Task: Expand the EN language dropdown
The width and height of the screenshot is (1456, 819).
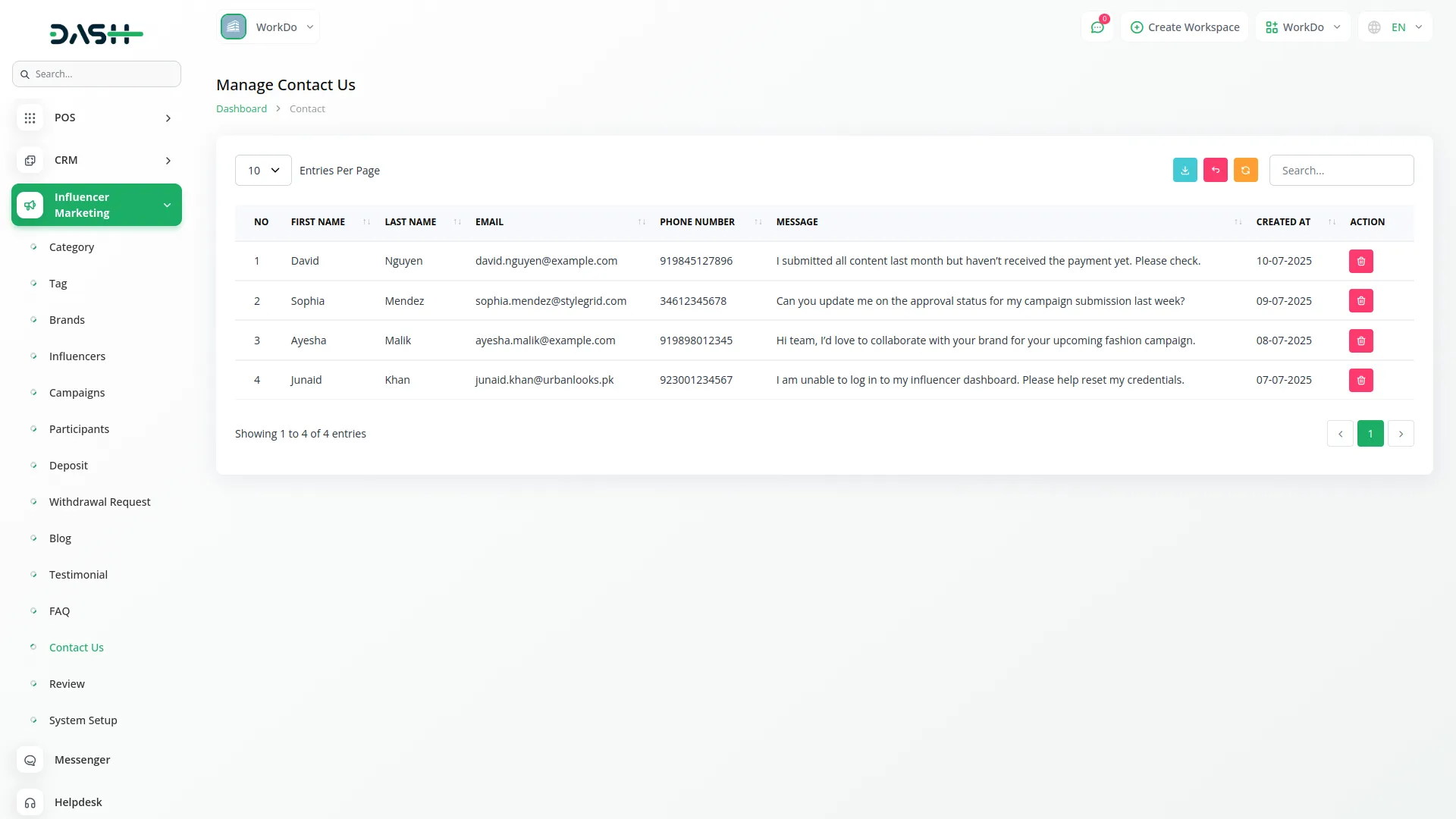Action: click(1396, 27)
